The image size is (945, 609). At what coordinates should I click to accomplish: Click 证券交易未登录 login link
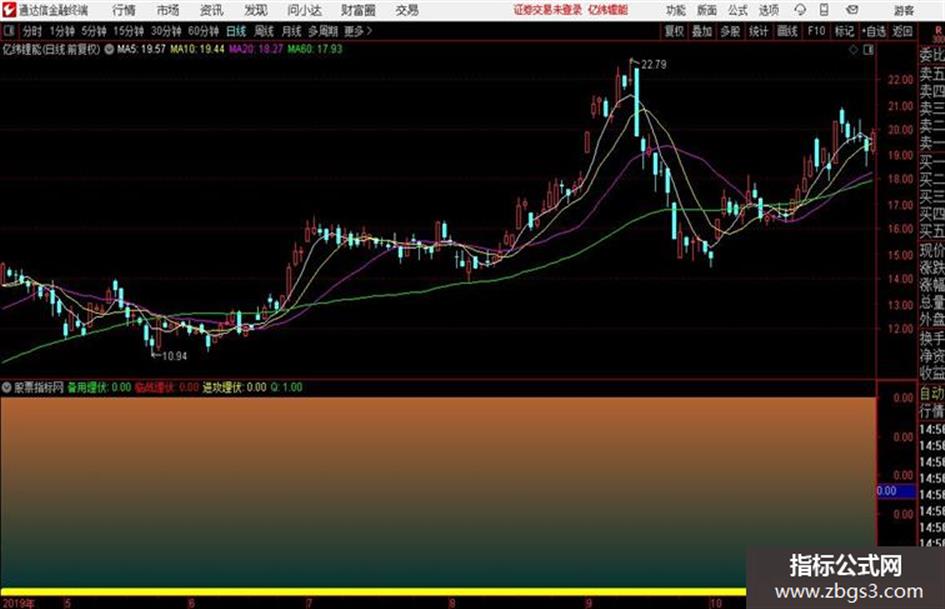coord(548,10)
